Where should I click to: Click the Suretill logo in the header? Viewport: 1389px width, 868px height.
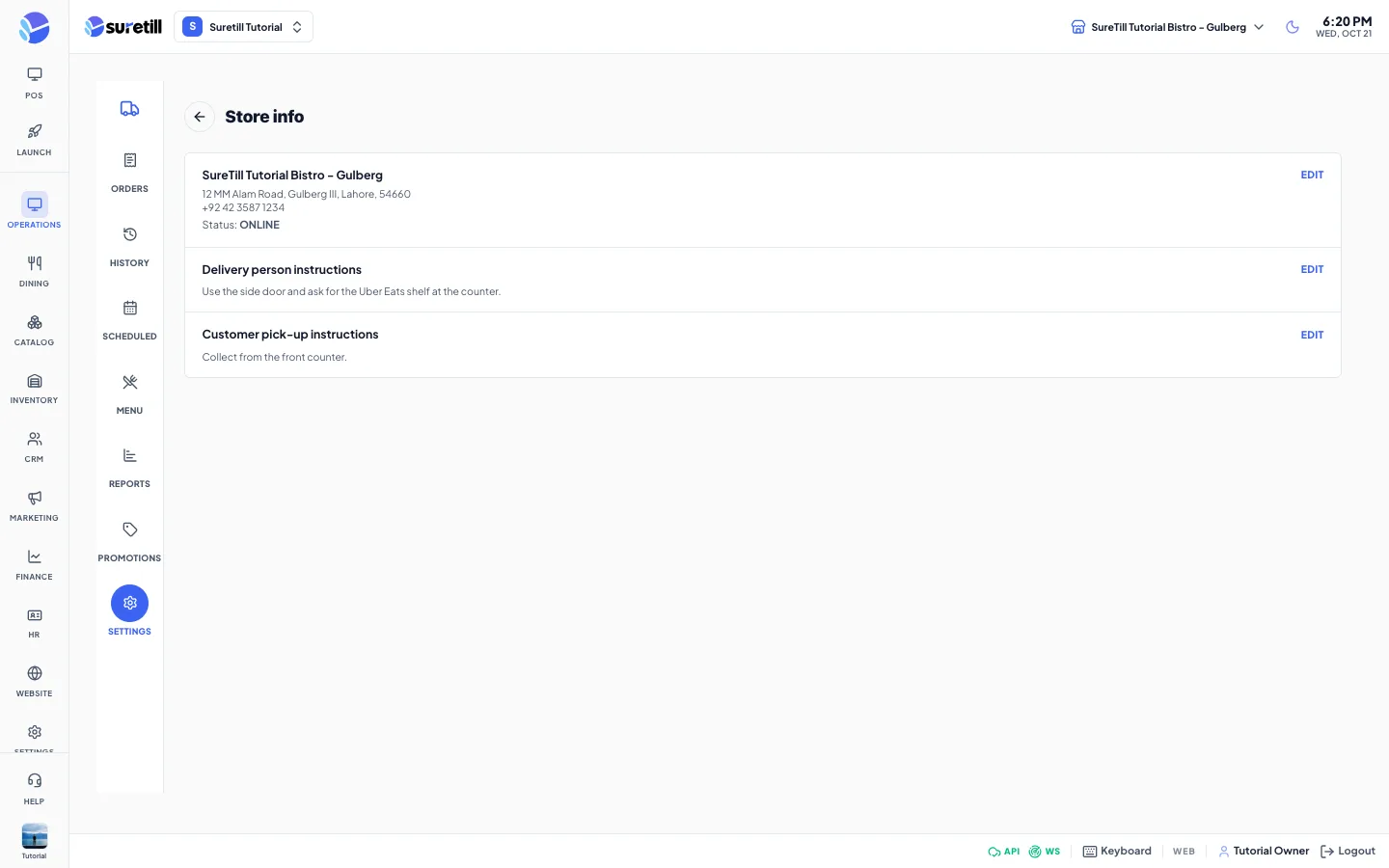click(x=123, y=27)
